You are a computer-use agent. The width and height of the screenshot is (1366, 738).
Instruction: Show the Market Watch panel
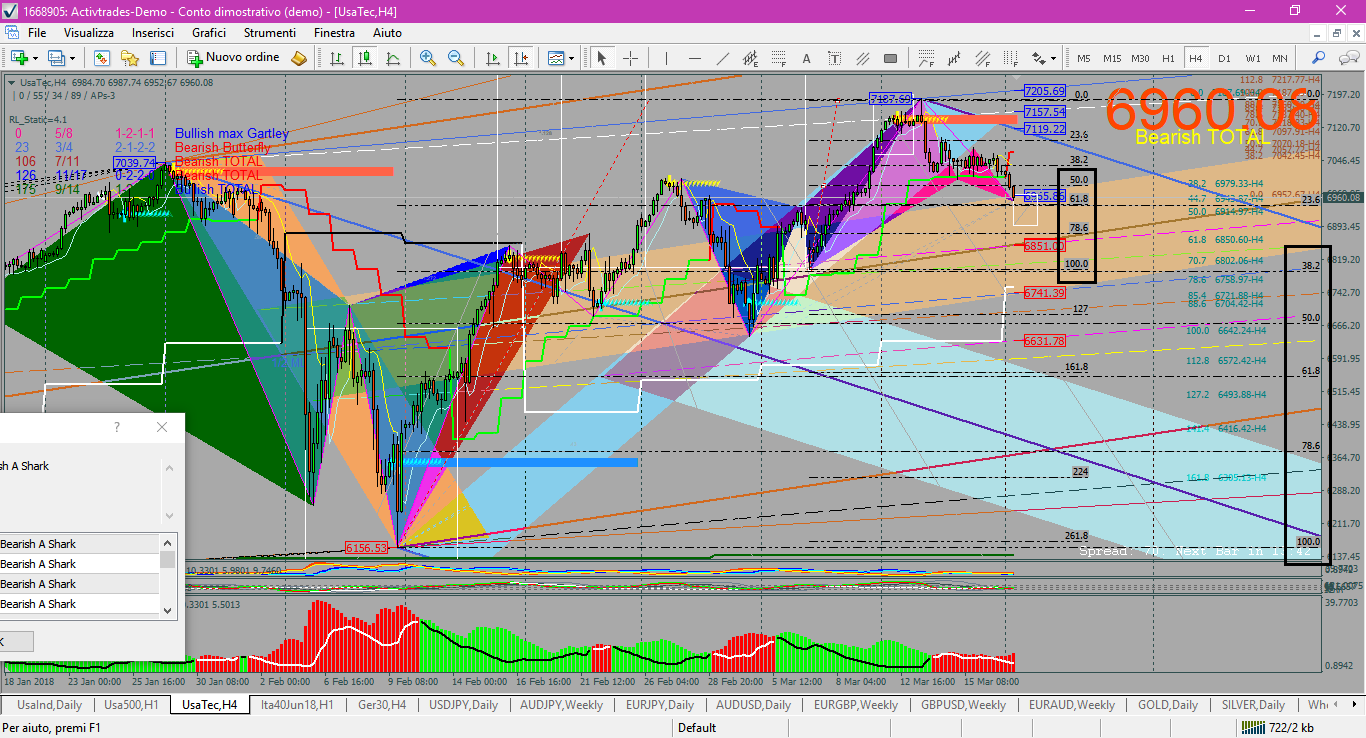(103, 58)
